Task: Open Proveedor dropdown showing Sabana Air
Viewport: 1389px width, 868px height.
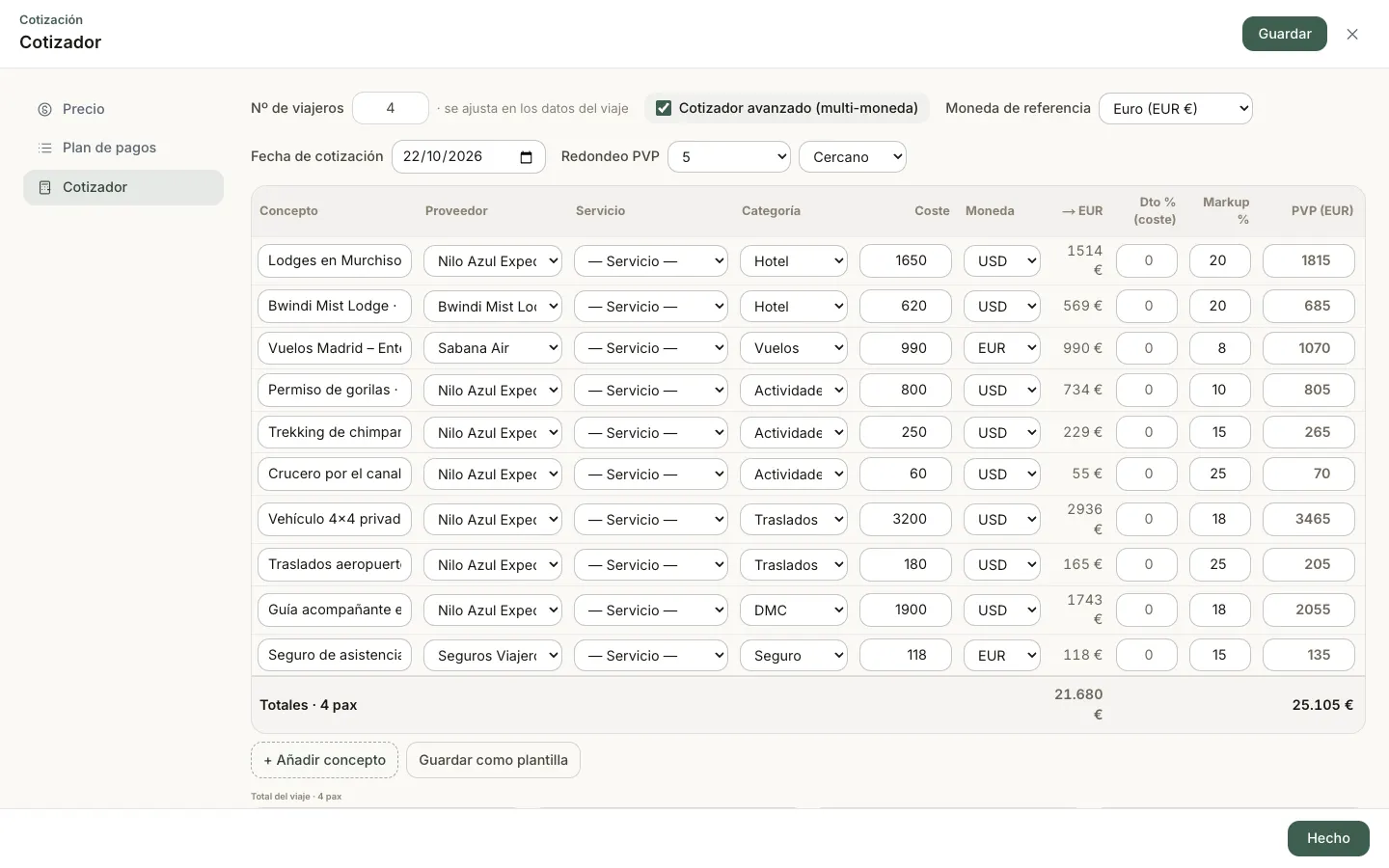Action: pyautogui.click(x=493, y=348)
